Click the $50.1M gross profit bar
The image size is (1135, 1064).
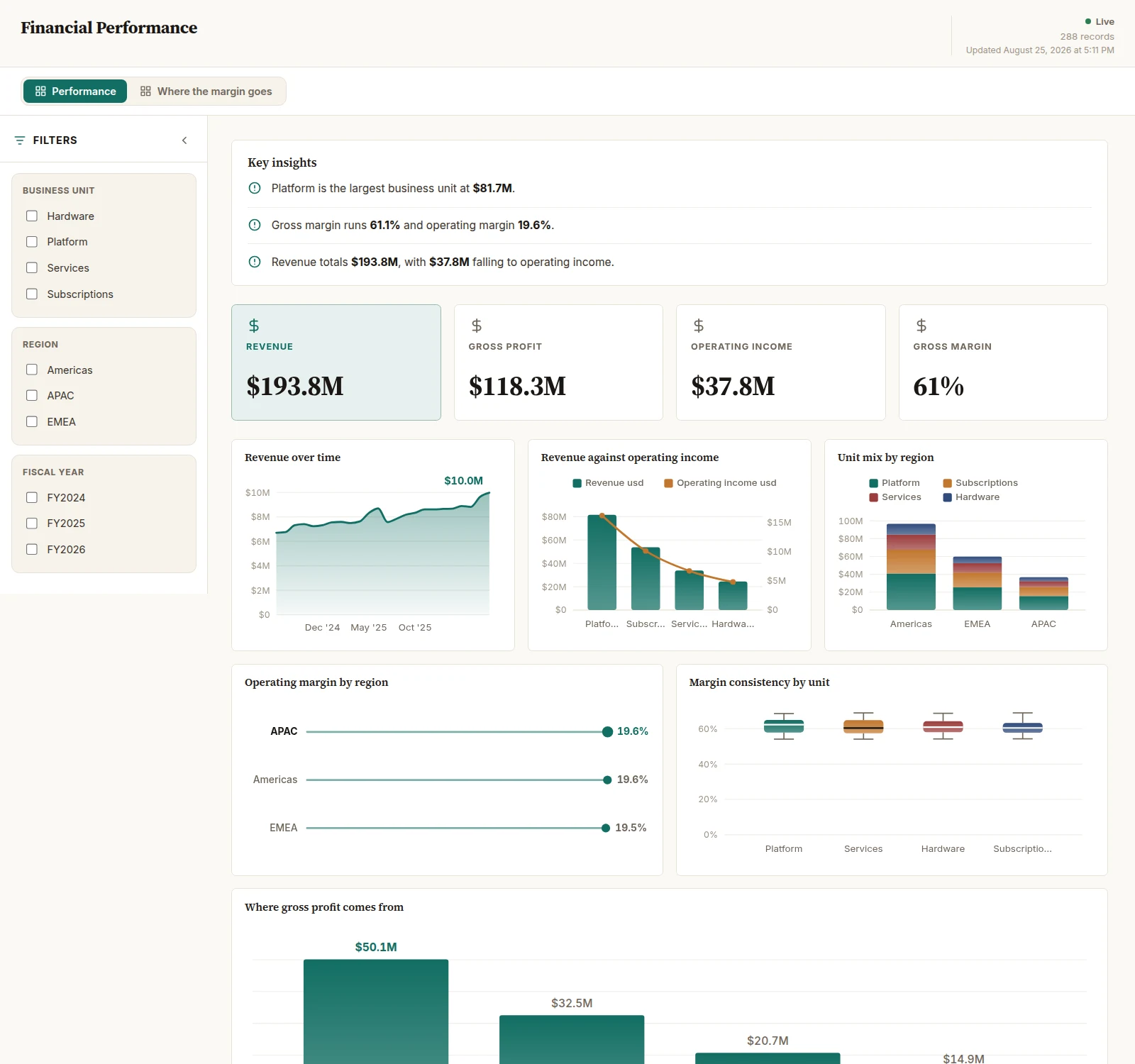pyautogui.click(x=376, y=1012)
